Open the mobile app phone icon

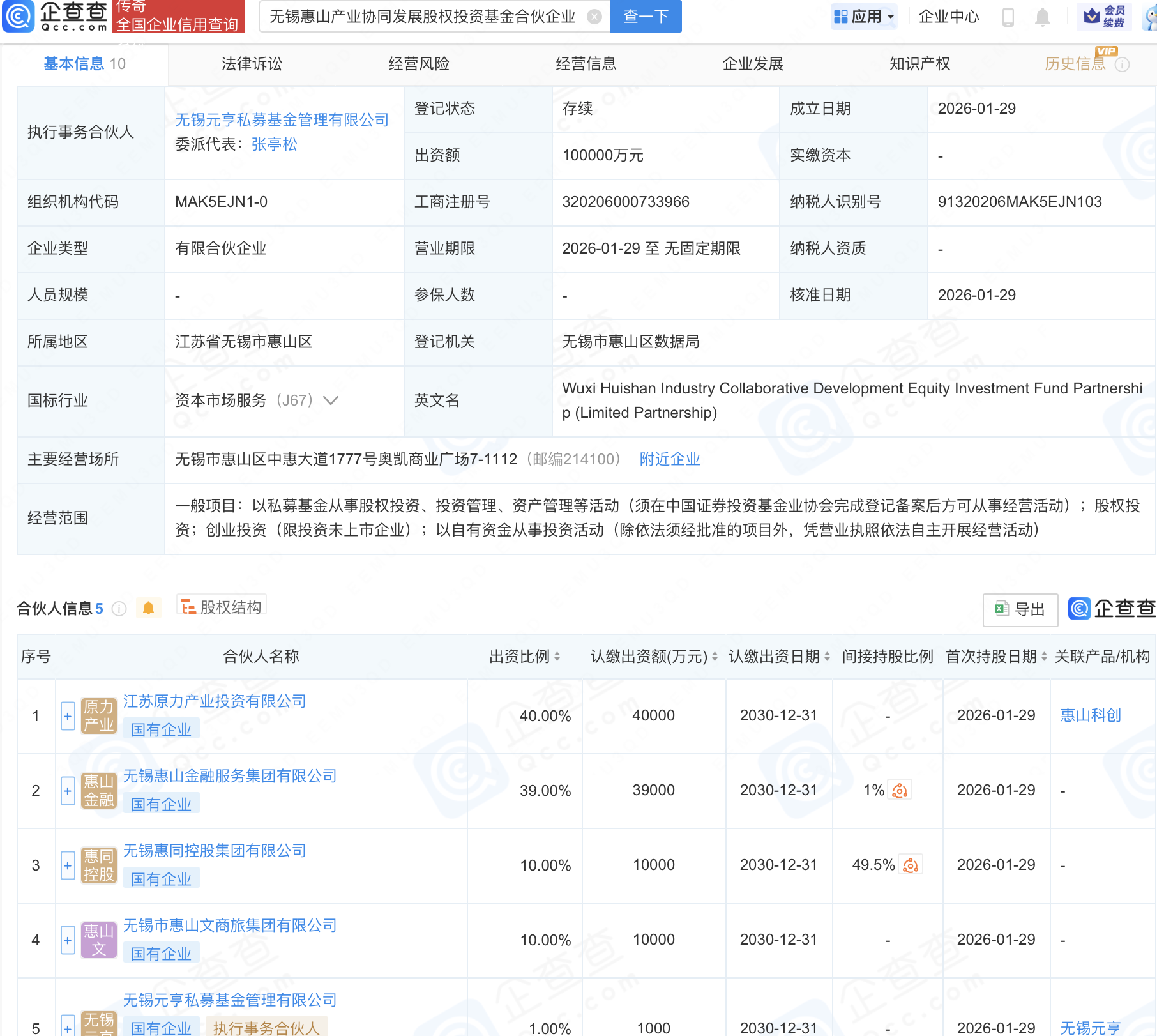pyautogui.click(x=1008, y=17)
